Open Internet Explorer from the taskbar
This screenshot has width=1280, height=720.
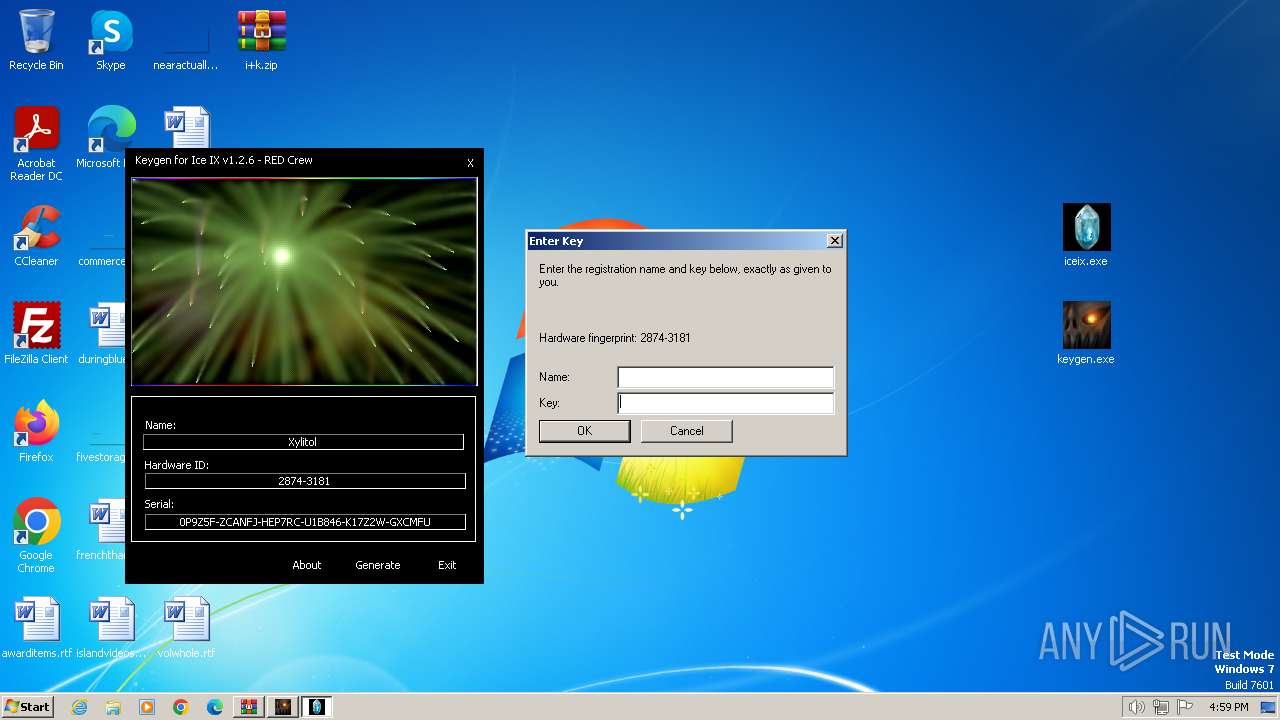(80, 707)
